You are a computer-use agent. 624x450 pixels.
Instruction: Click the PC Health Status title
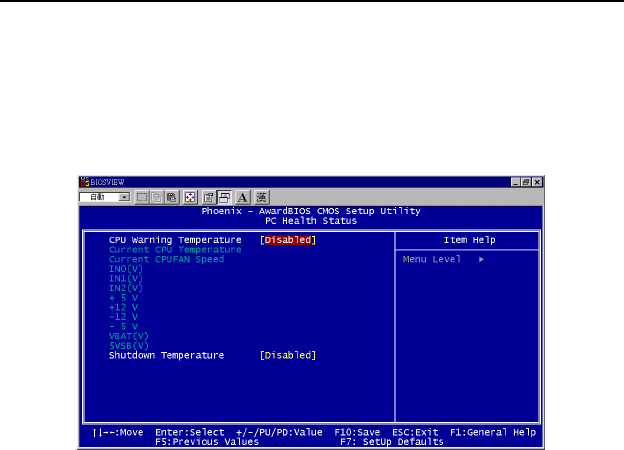311,221
